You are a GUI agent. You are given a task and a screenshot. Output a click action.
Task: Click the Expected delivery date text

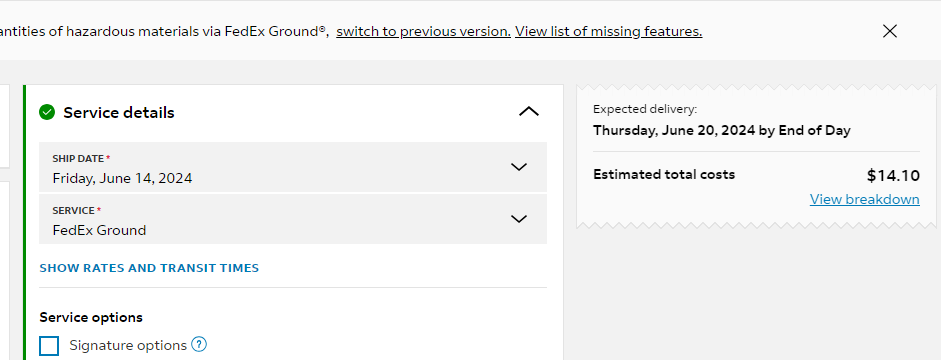721,131
